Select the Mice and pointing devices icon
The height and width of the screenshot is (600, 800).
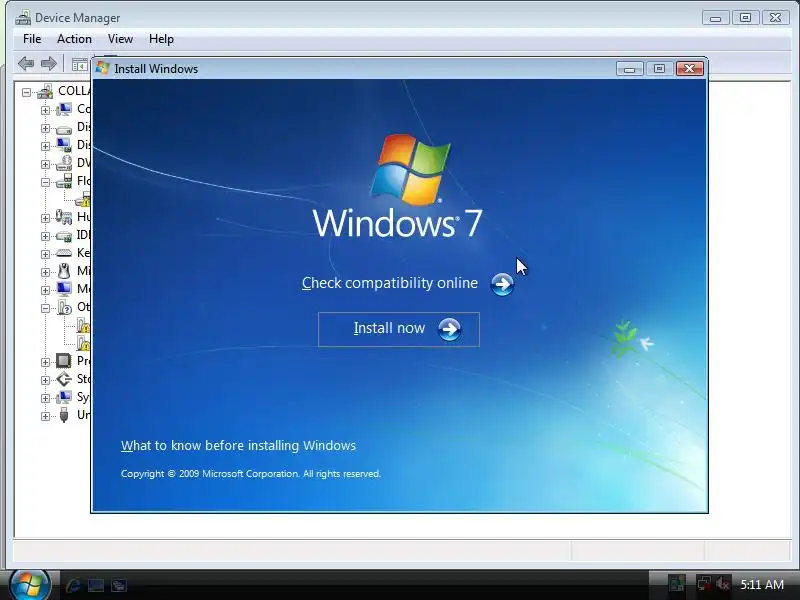[64, 271]
